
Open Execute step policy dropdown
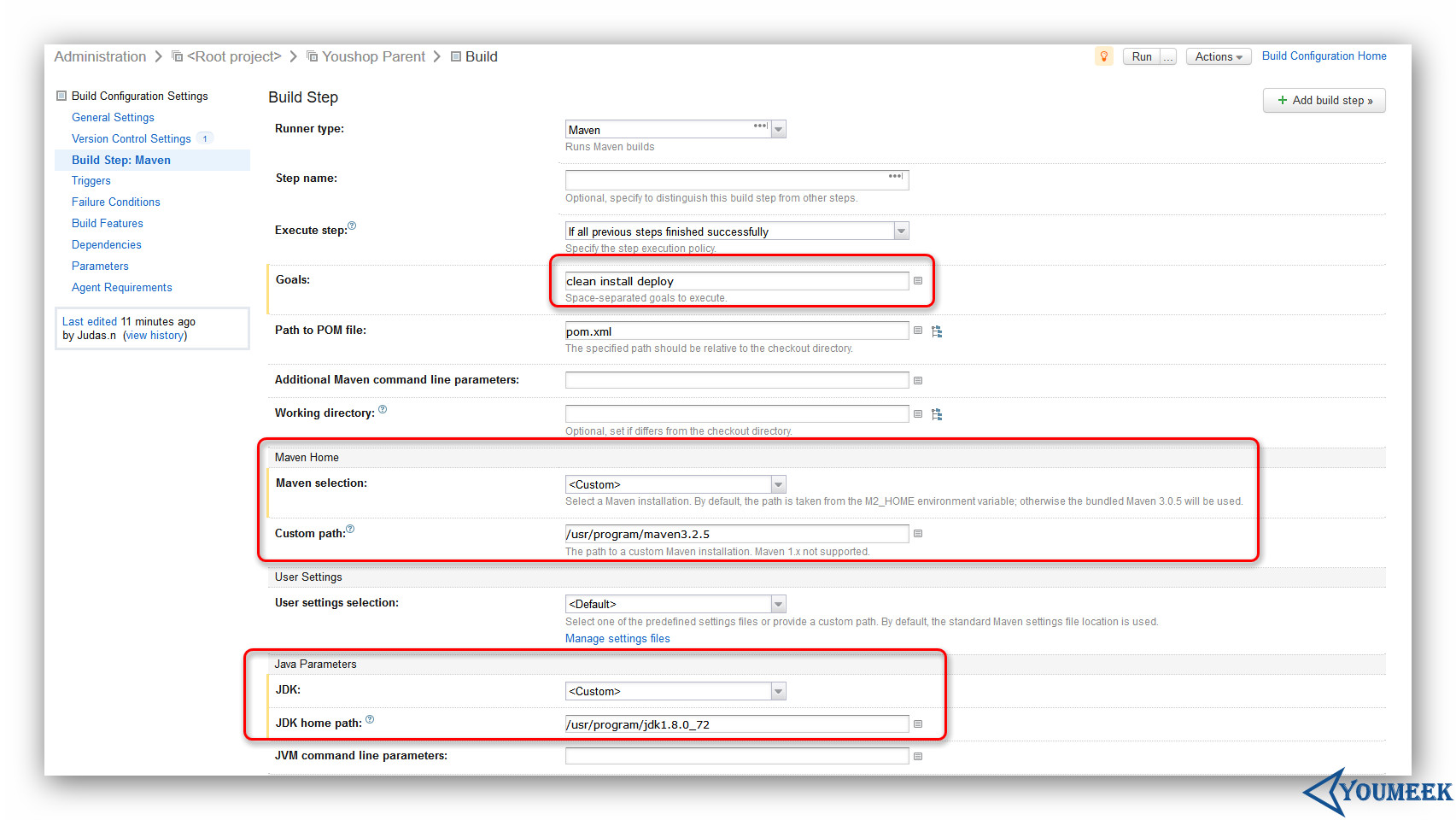click(x=901, y=231)
